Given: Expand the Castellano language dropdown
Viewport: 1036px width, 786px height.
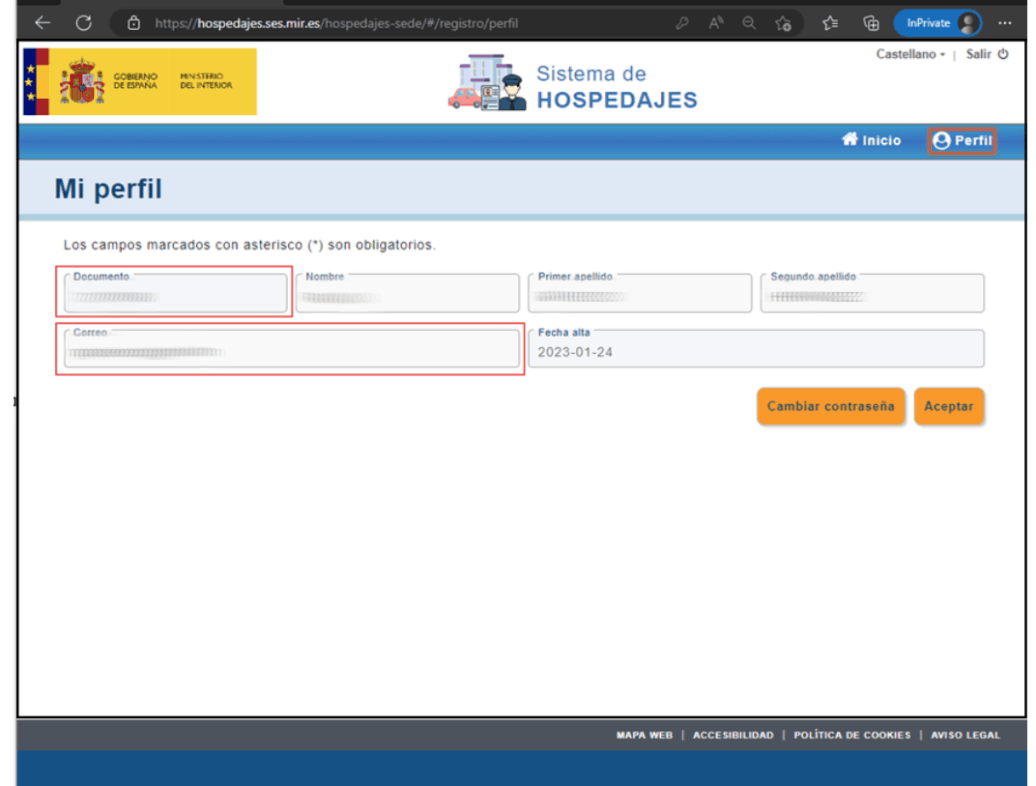Looking at the screenshot, I should coord(910,54).
